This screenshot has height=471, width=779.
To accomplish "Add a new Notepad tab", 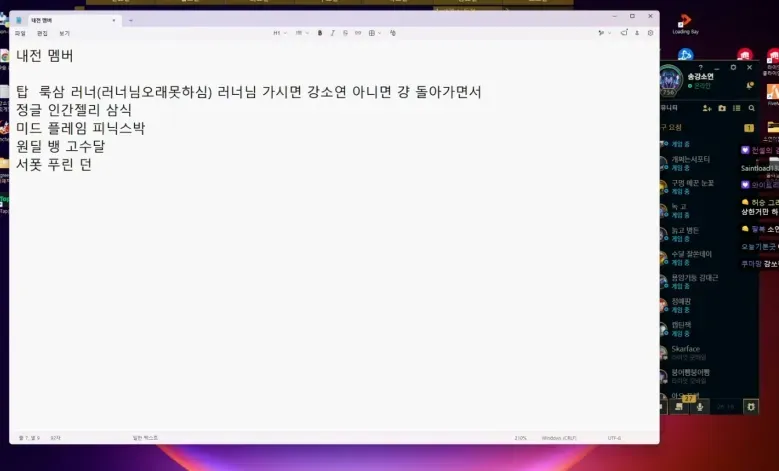I will (x=131, y=20).
